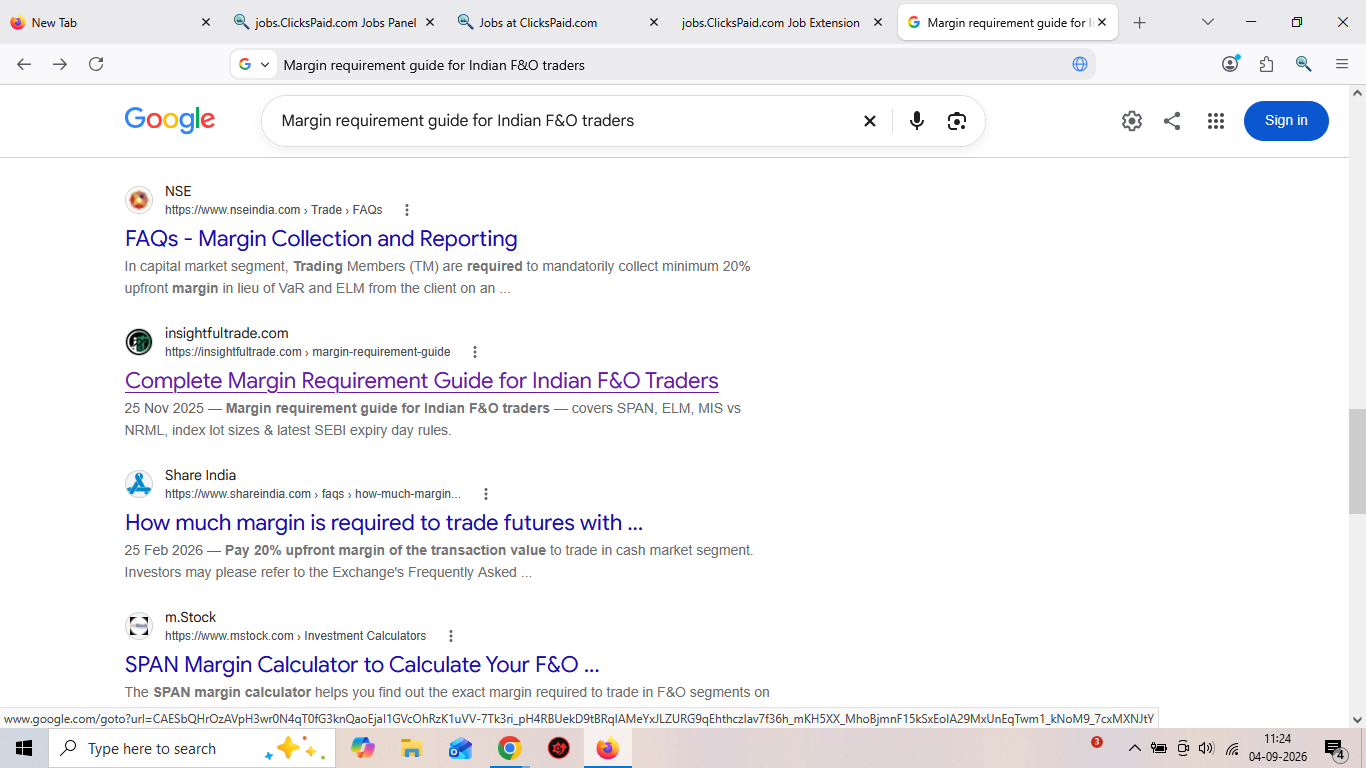Reload the current page
This screenshot has width=1366, height=768.
pos(96,64)
